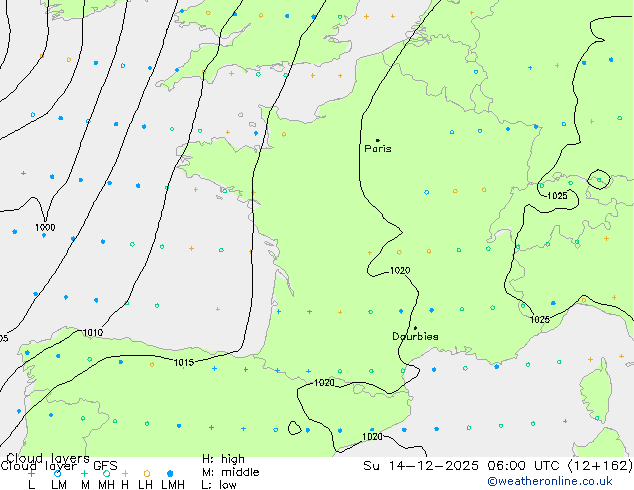The image size is (634, 490).
Task: Click the Dourbies city marker dot
Action: click(415, 328)
